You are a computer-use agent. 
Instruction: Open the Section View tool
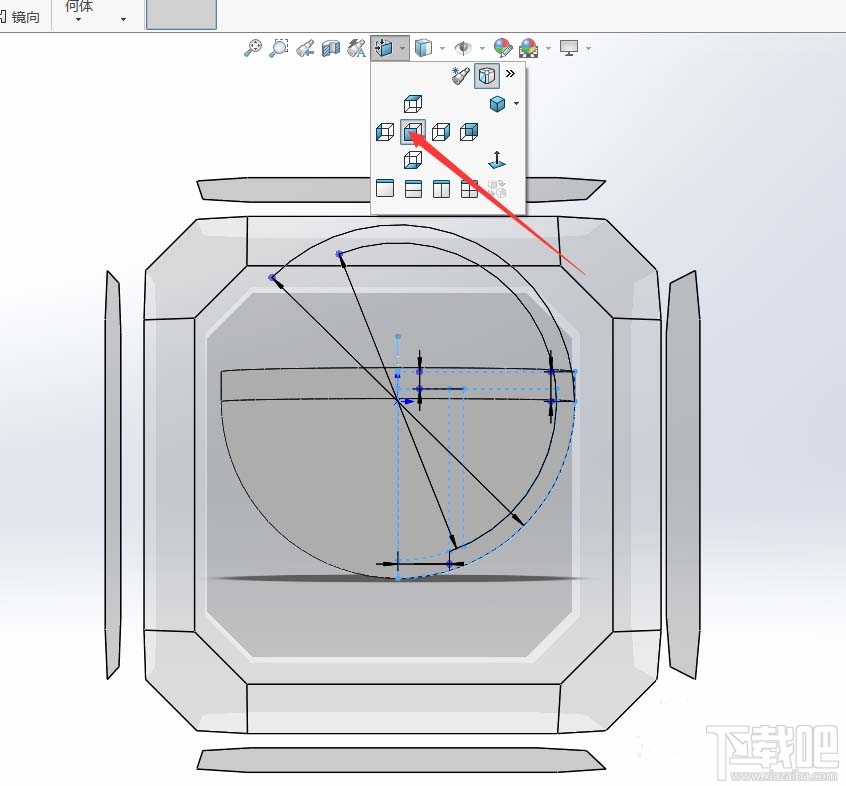(x=331, y=47)
